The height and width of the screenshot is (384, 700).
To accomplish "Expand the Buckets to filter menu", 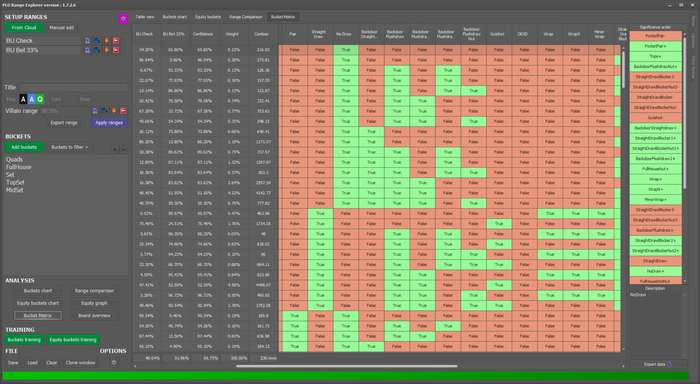I will point(70,147).
